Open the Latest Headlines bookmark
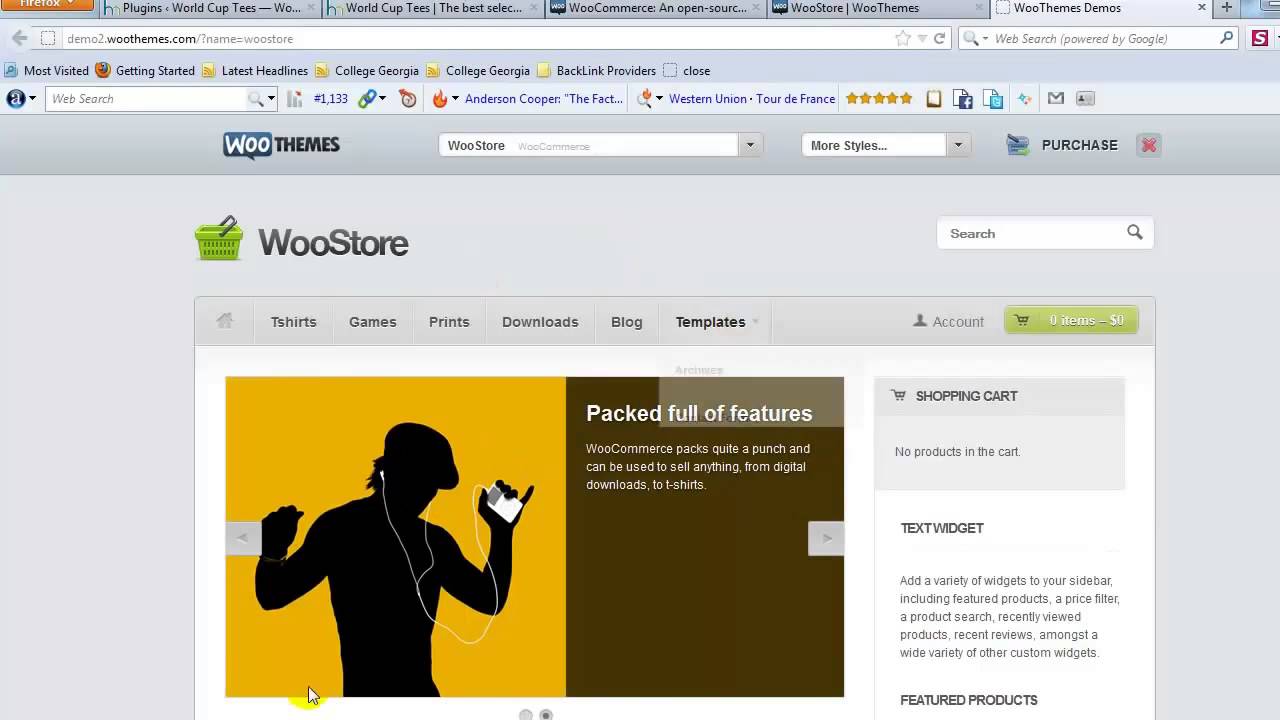 [x=254, y=70]
